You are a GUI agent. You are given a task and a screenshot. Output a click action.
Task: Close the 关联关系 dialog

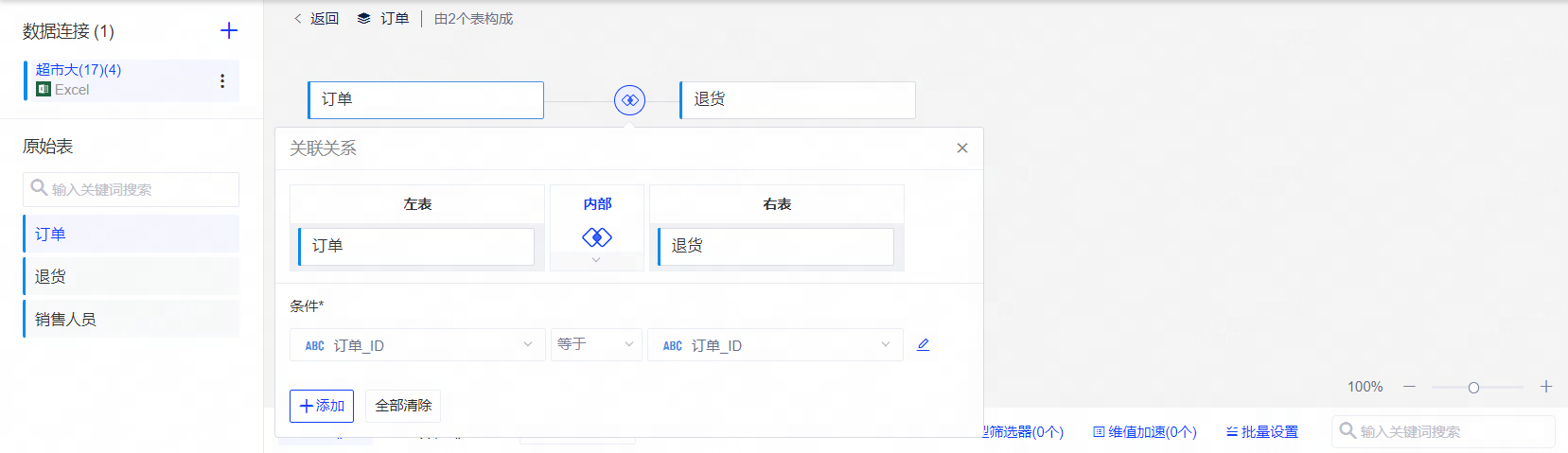962,148
